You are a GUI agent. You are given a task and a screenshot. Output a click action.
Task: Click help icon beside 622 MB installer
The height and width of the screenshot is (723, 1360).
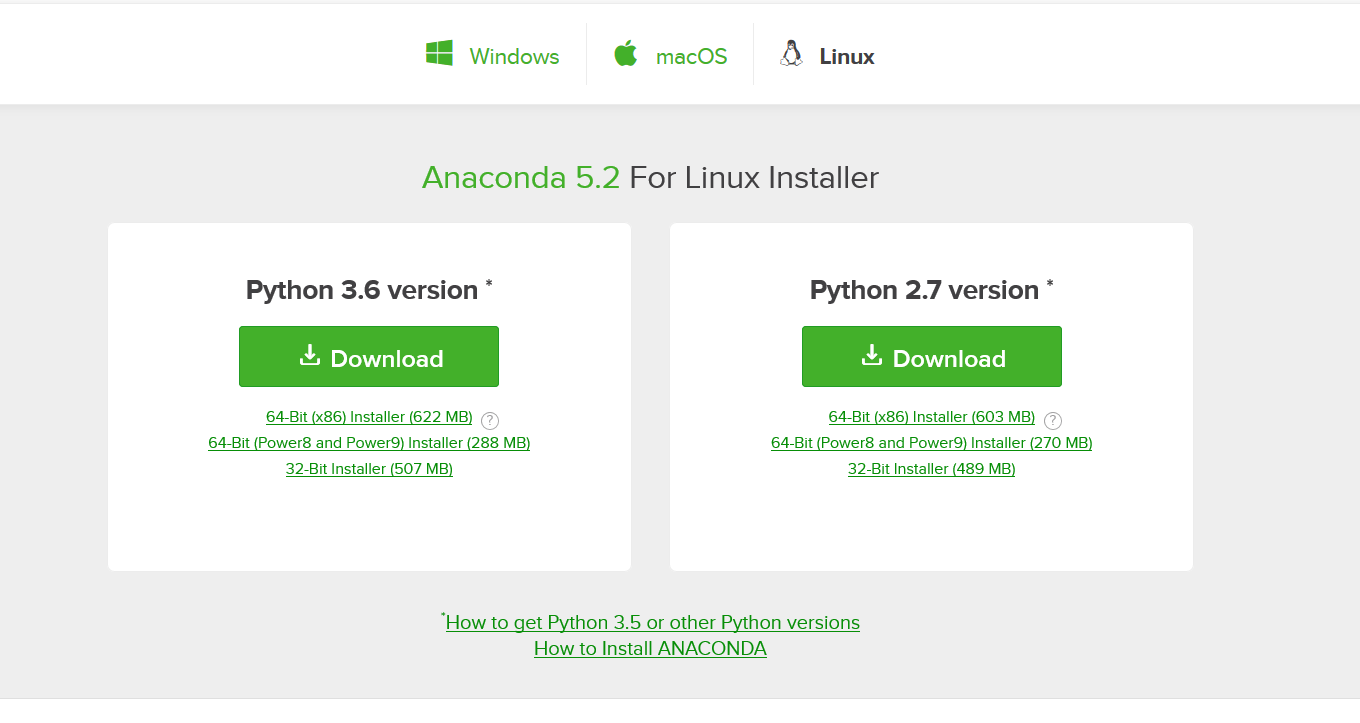[490, 421]
